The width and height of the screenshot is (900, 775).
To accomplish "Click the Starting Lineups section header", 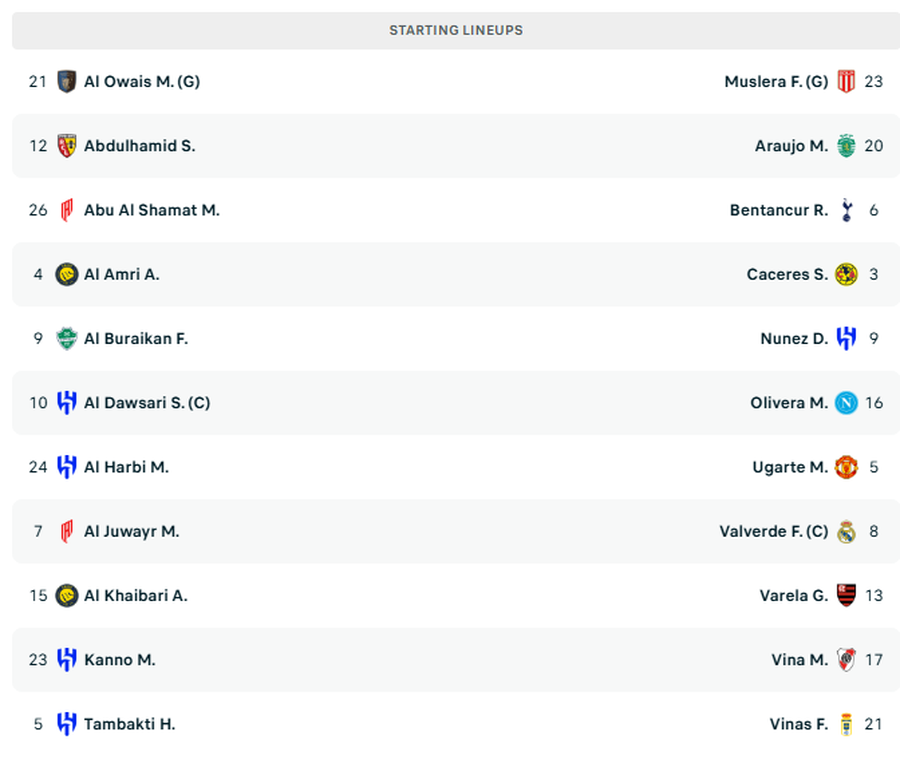I will pyautogui.click(x=456, y=30).
